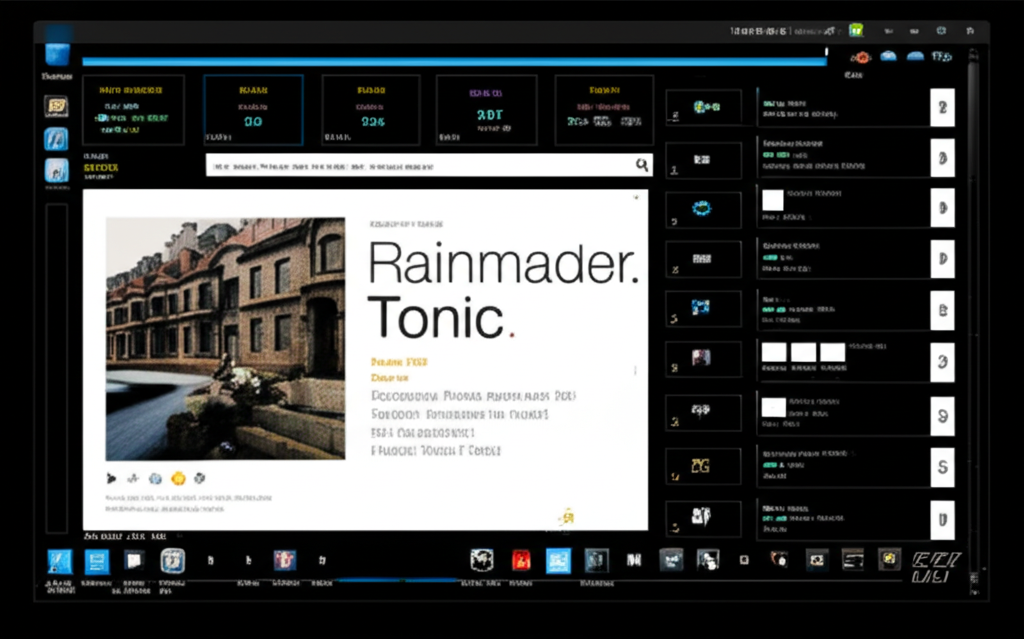
Task: Click the blue globe icon under the photo
Action: click(x=155, y=478)
